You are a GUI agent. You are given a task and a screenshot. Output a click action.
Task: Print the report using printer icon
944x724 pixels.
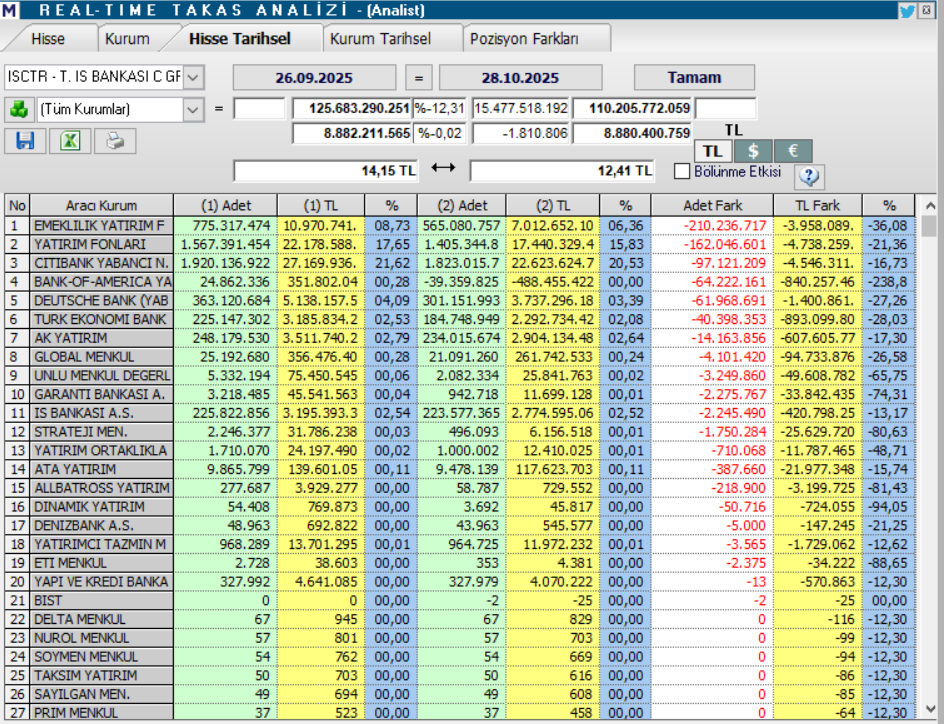(x=115, y=141)
